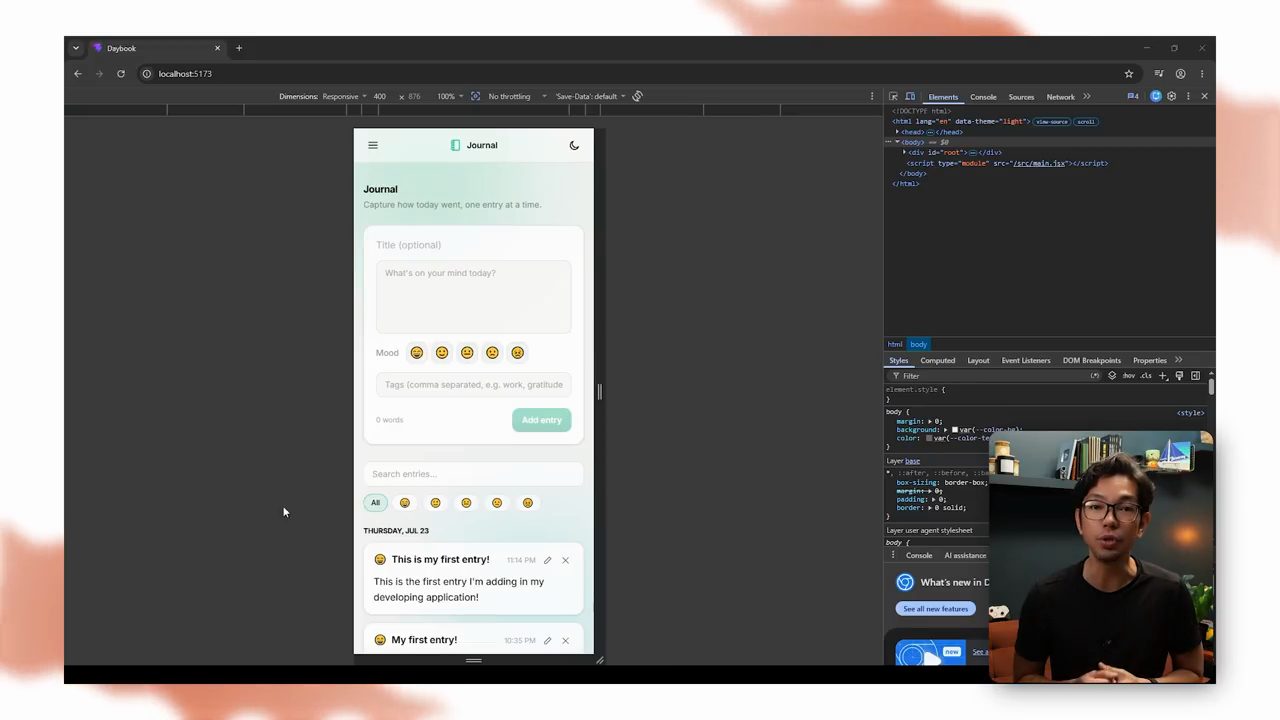Click the Search entries box
The height and width of the screenshot is (720, 1280).
473,474
